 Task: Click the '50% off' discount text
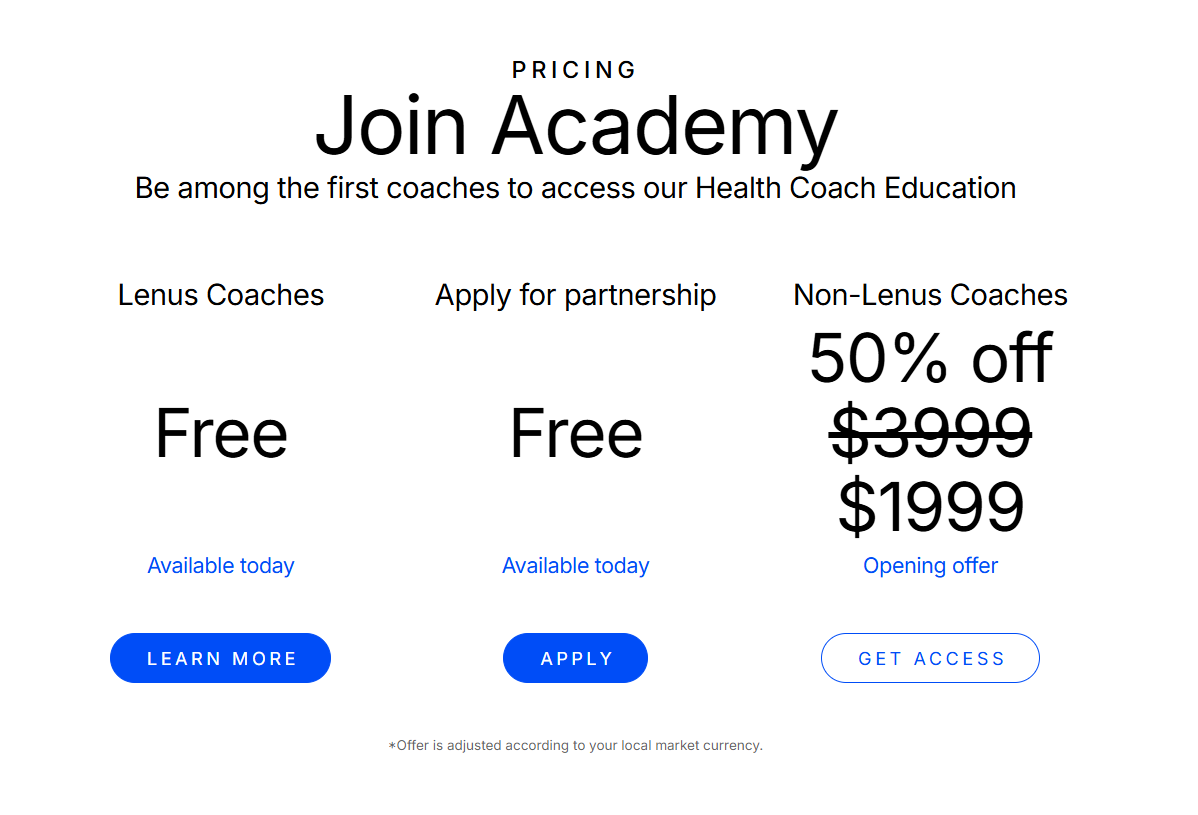(930, 358)
